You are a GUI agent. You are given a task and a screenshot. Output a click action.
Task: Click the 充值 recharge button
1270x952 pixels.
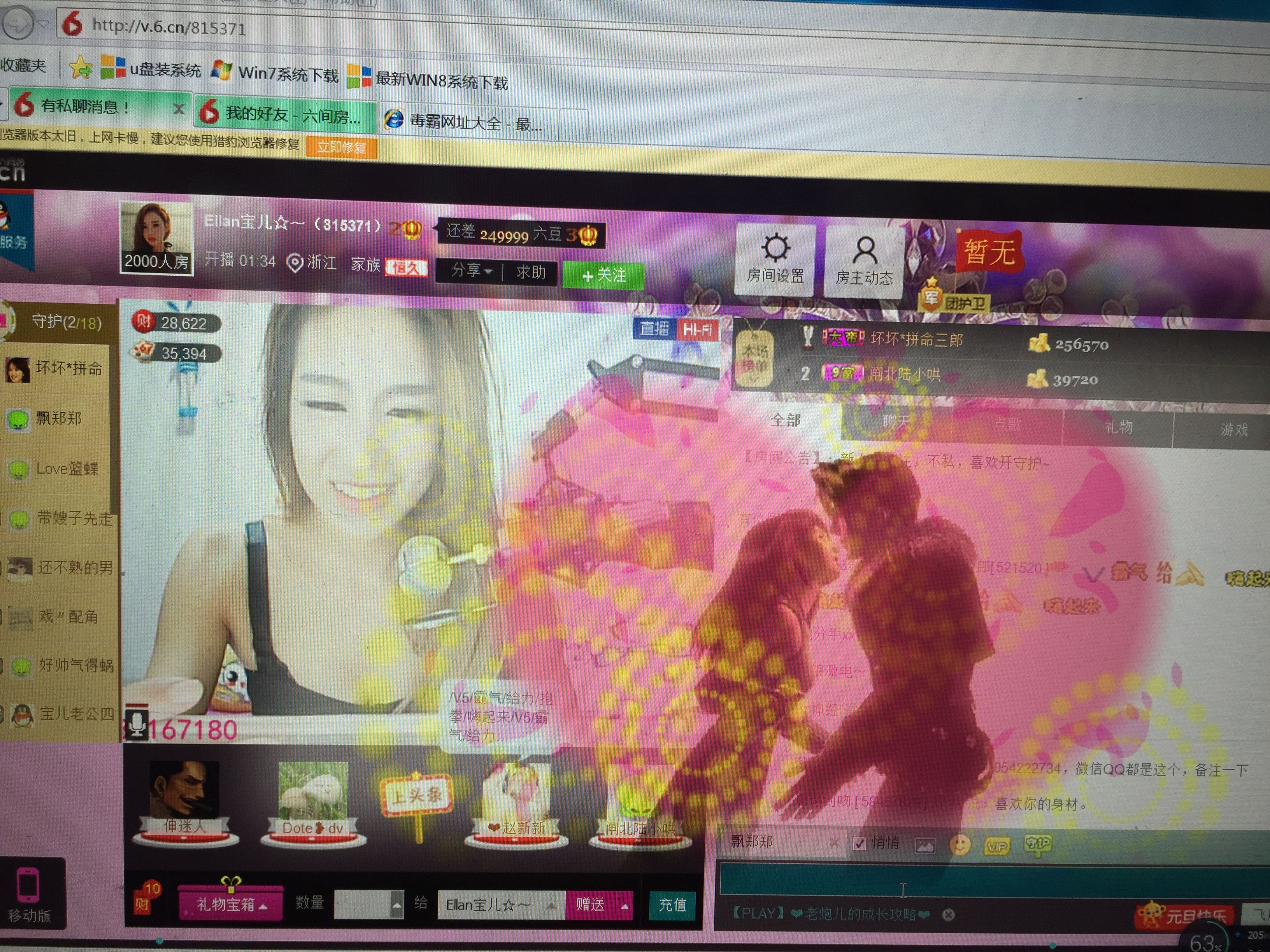click(x=672, y=905)
